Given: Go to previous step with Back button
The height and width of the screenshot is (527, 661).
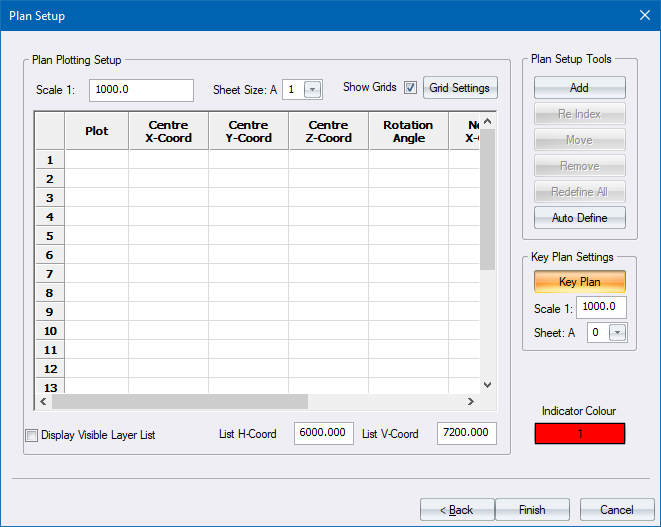Looking at the screenshot, I should [457, 510].
